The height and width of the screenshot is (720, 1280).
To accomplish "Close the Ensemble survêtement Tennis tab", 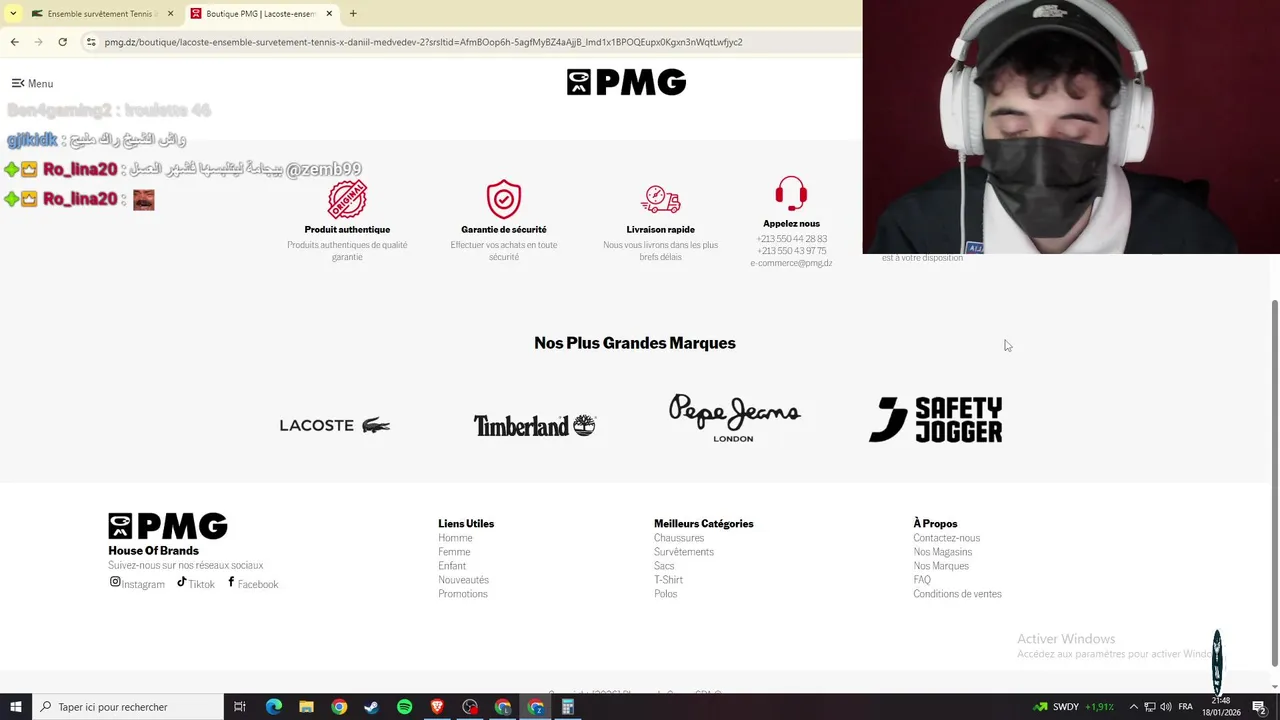I will [x=170, y=14].
